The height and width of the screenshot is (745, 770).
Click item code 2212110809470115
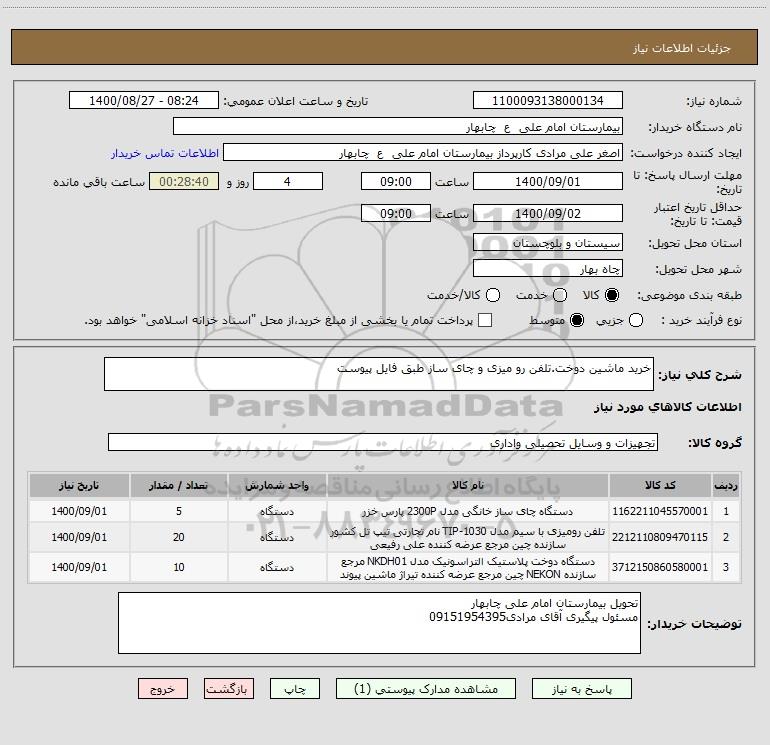(660, 537)
